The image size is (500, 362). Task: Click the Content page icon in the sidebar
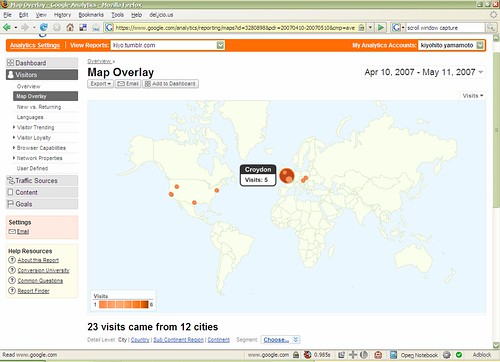(x=10, y=192)
